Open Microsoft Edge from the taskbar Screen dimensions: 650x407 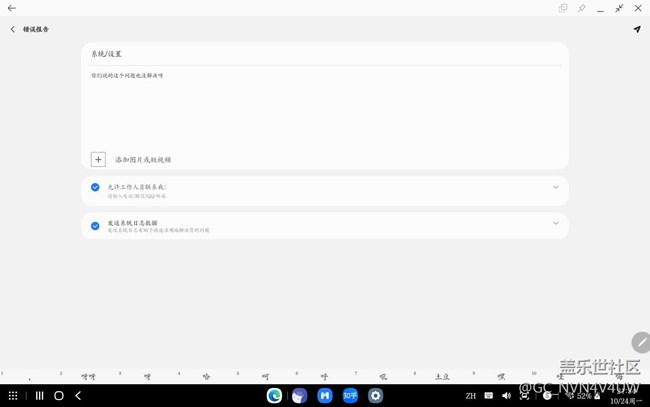pos(274,396)
